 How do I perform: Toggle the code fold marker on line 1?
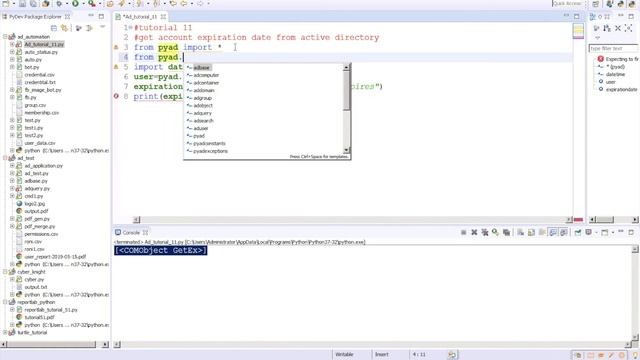click(x=131, y=28)
